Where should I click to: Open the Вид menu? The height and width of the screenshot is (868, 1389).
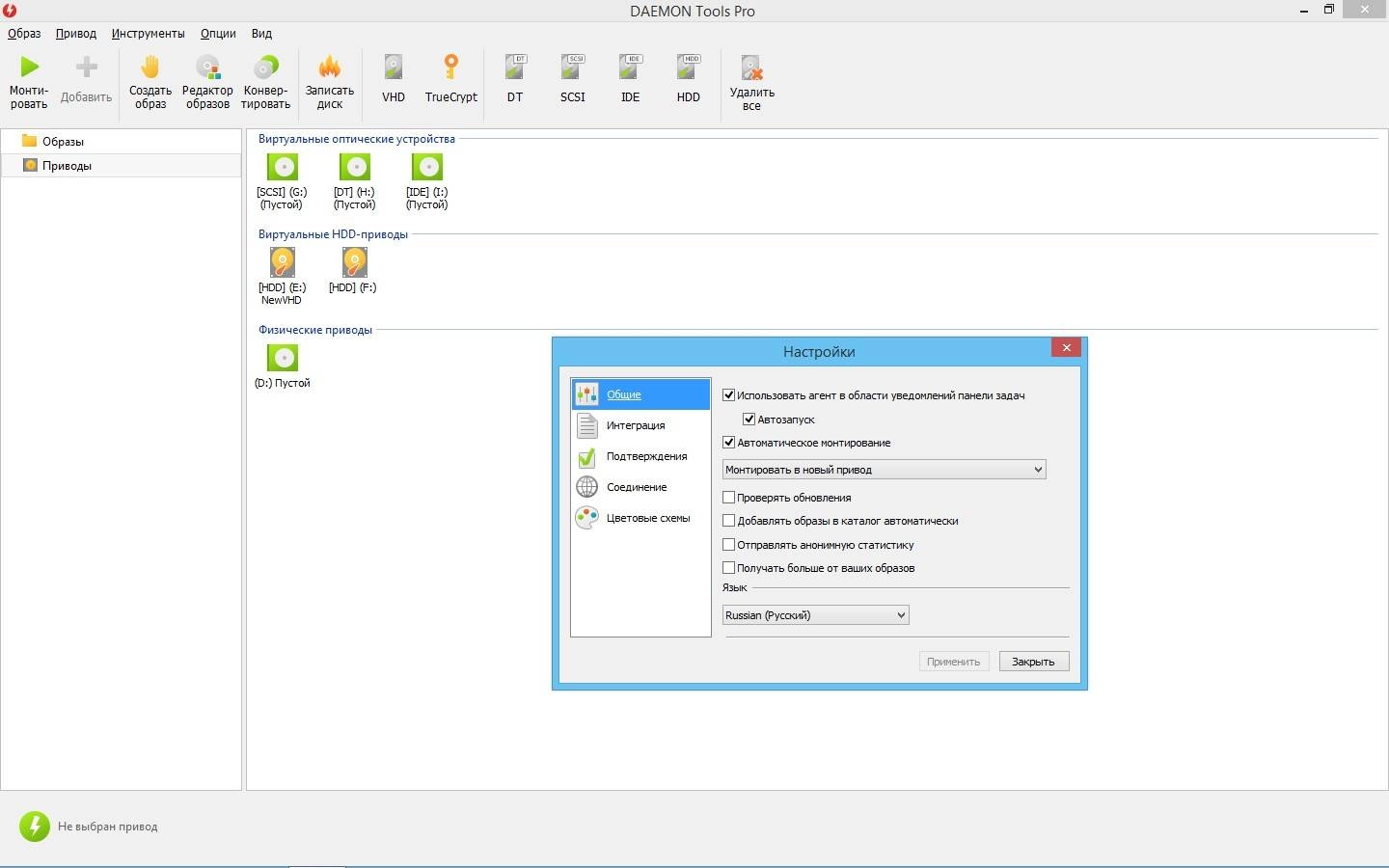(261, 33)
